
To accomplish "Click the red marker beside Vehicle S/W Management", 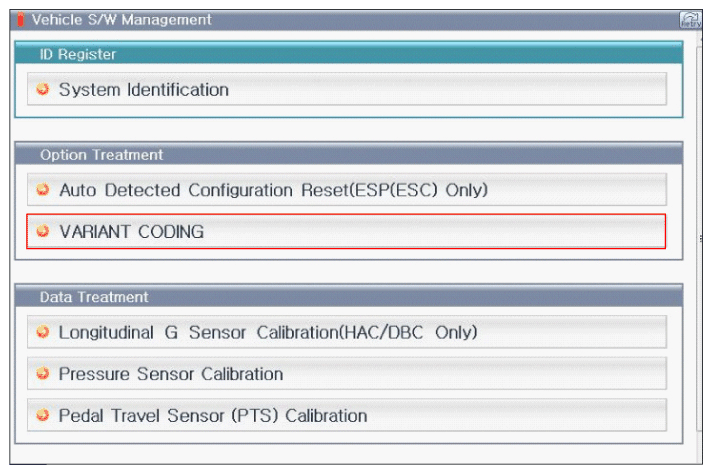I will click(x=21, y=19).
